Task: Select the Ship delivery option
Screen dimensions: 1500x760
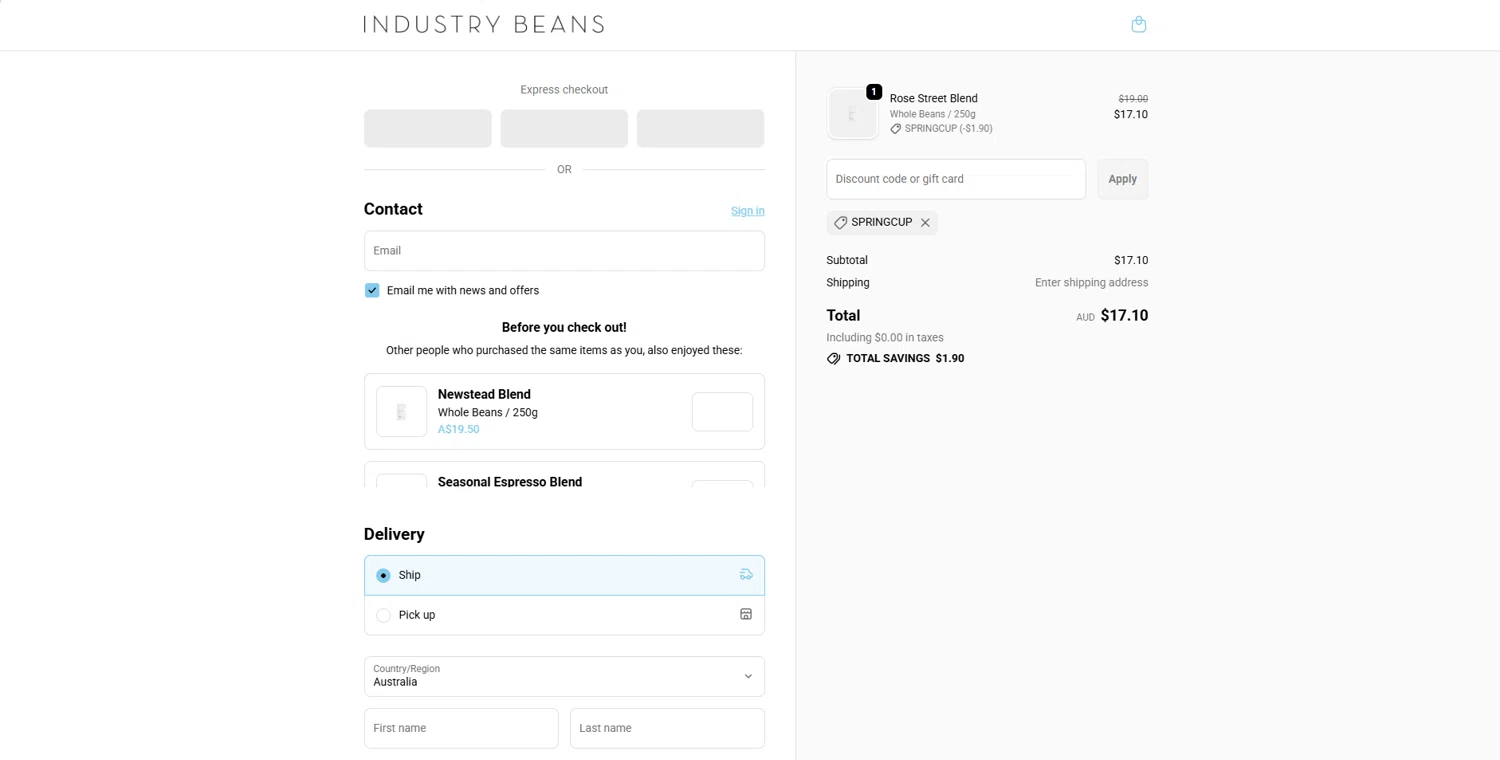Action: click(564, 575)
